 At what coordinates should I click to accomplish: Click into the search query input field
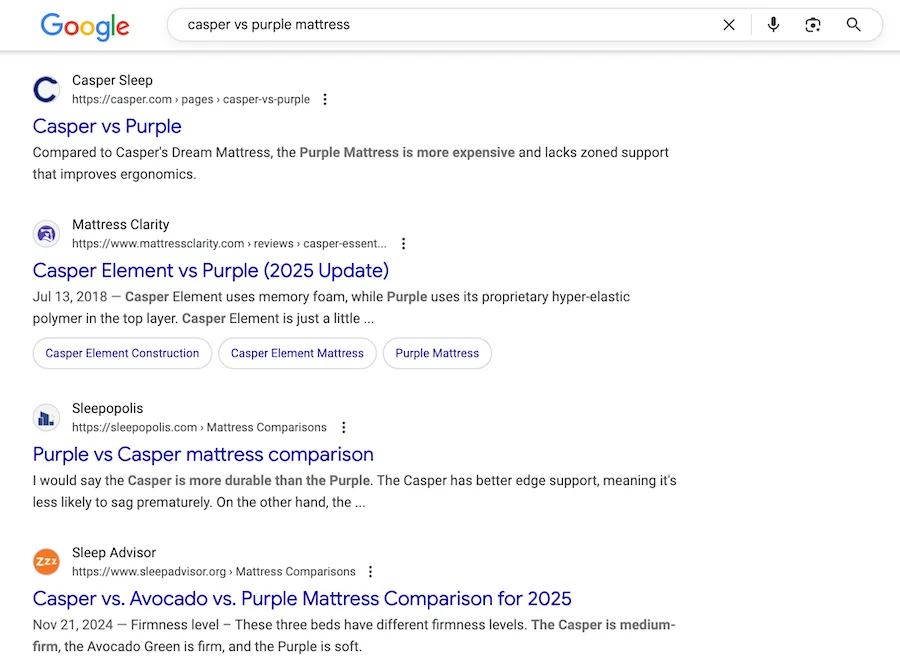tap(440, 25)
